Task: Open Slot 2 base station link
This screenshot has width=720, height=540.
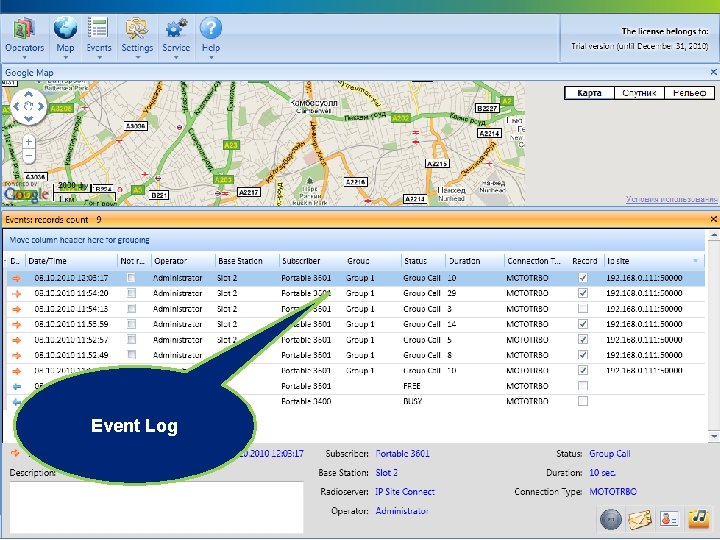Action: pos(387,472)
